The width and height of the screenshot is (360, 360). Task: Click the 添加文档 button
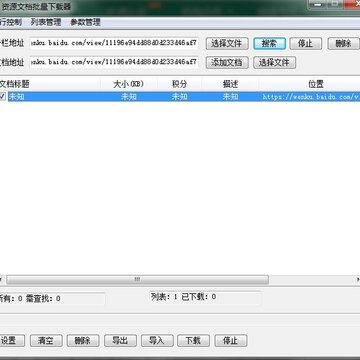pos(227,62)
